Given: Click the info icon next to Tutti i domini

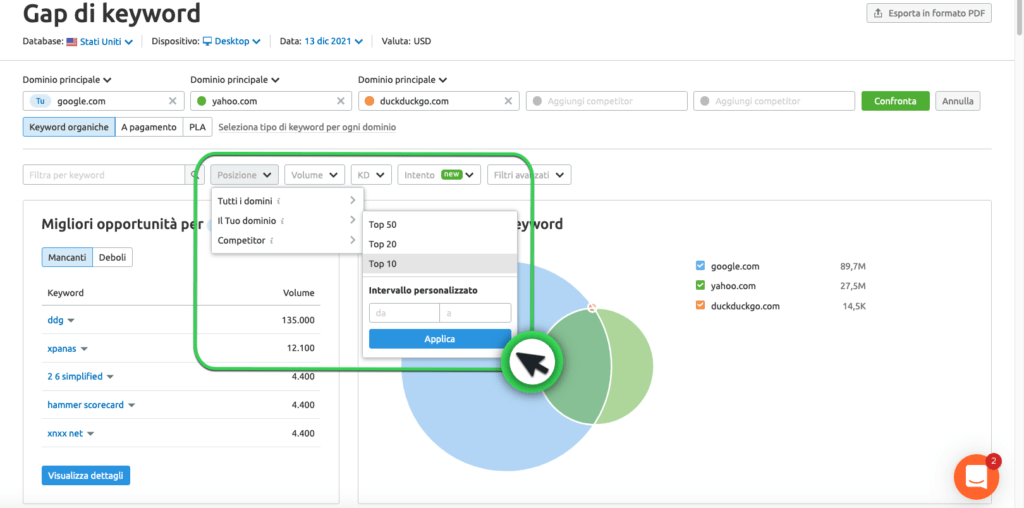Looking at the screenshot, I should (279, 200).
